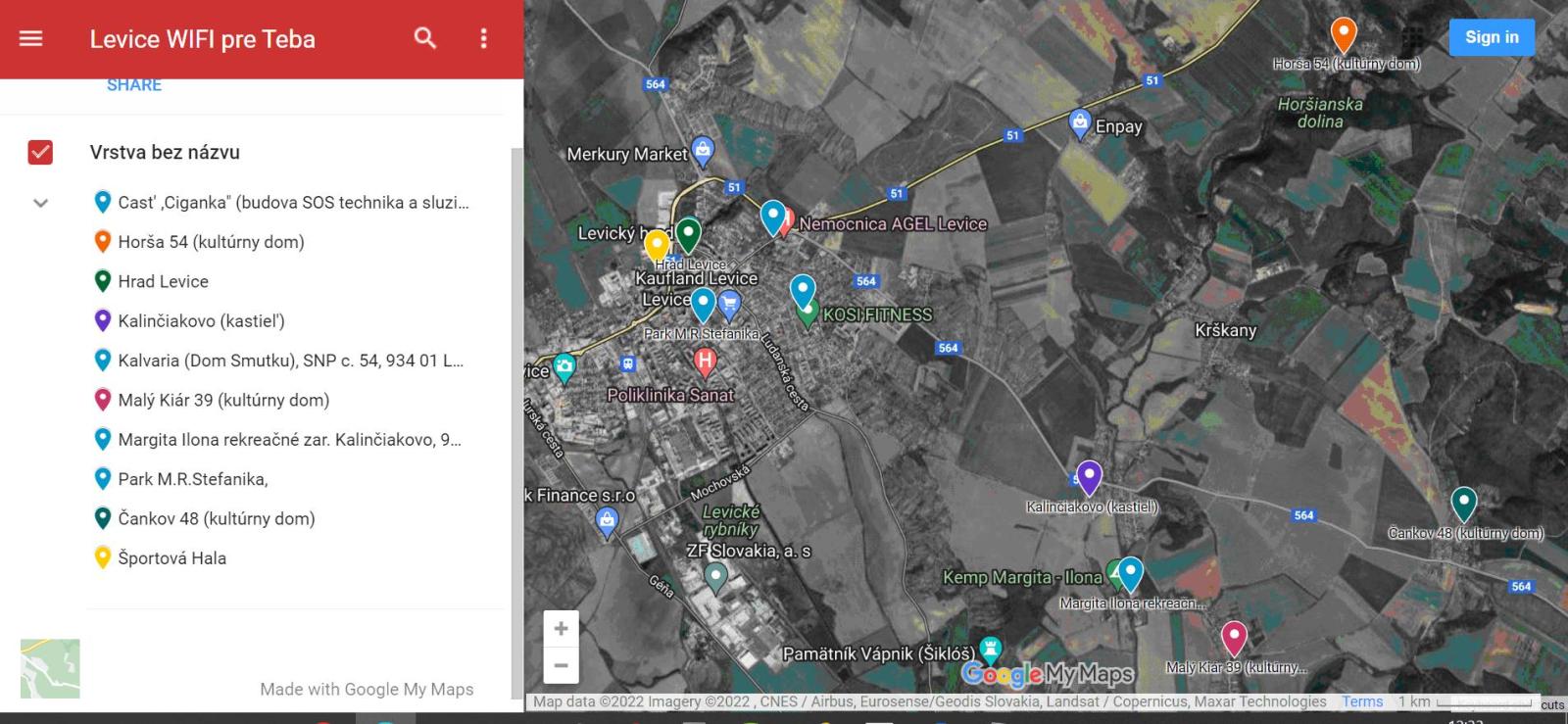Click the Krškany place label
This screenshot has height=724, width=1568.
tap(1225, 330)
